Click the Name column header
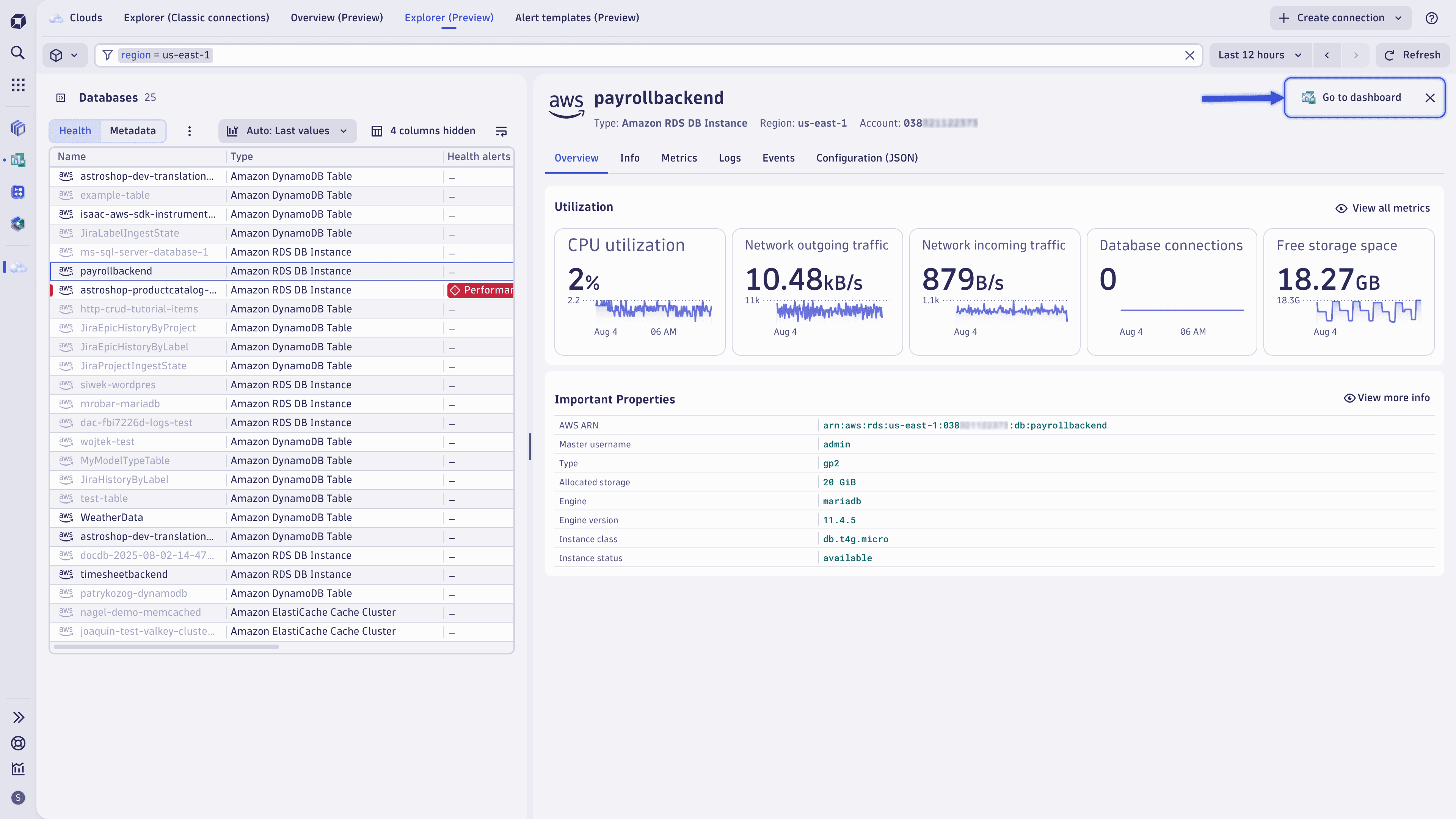This screenshot has height=819, width=1456. point(72,157)
